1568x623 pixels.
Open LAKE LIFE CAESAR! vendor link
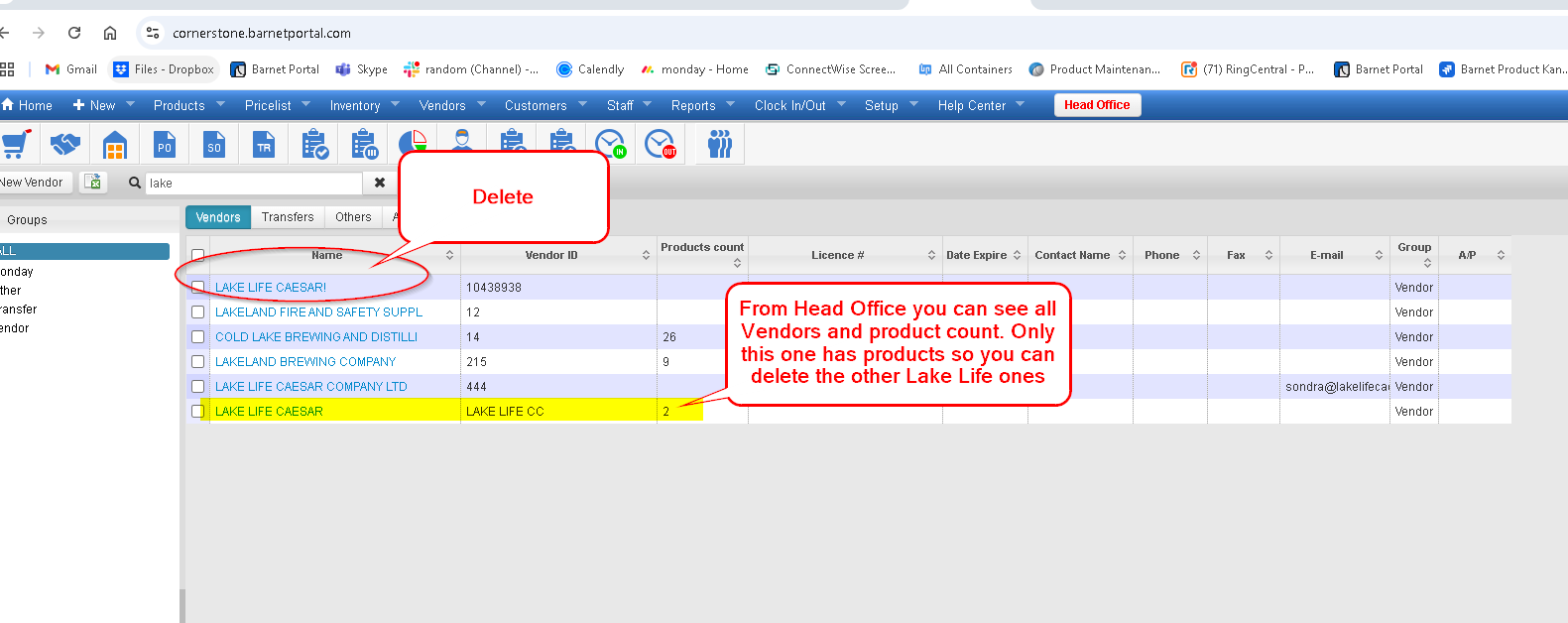click(x=271, y=288)
